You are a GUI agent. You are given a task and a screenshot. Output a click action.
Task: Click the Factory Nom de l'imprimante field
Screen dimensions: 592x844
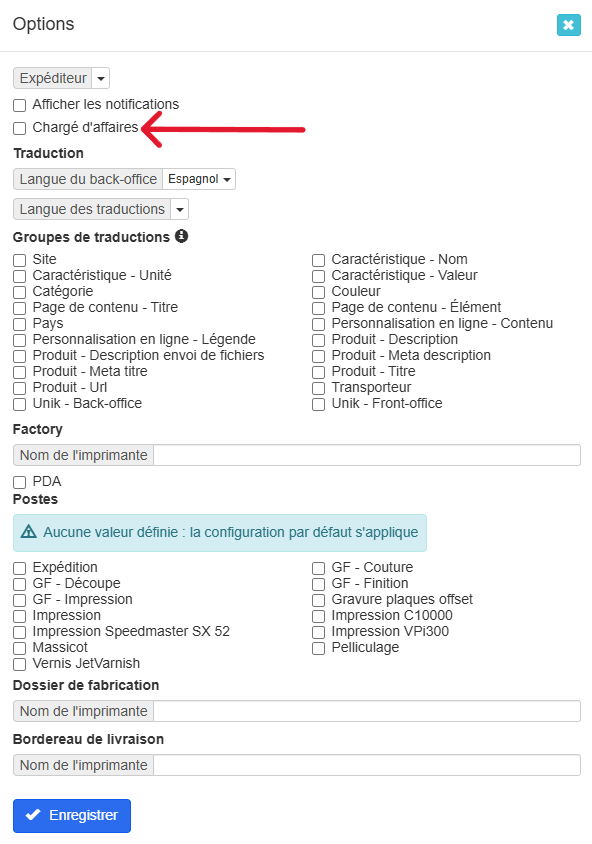click(x=367, y=455)
